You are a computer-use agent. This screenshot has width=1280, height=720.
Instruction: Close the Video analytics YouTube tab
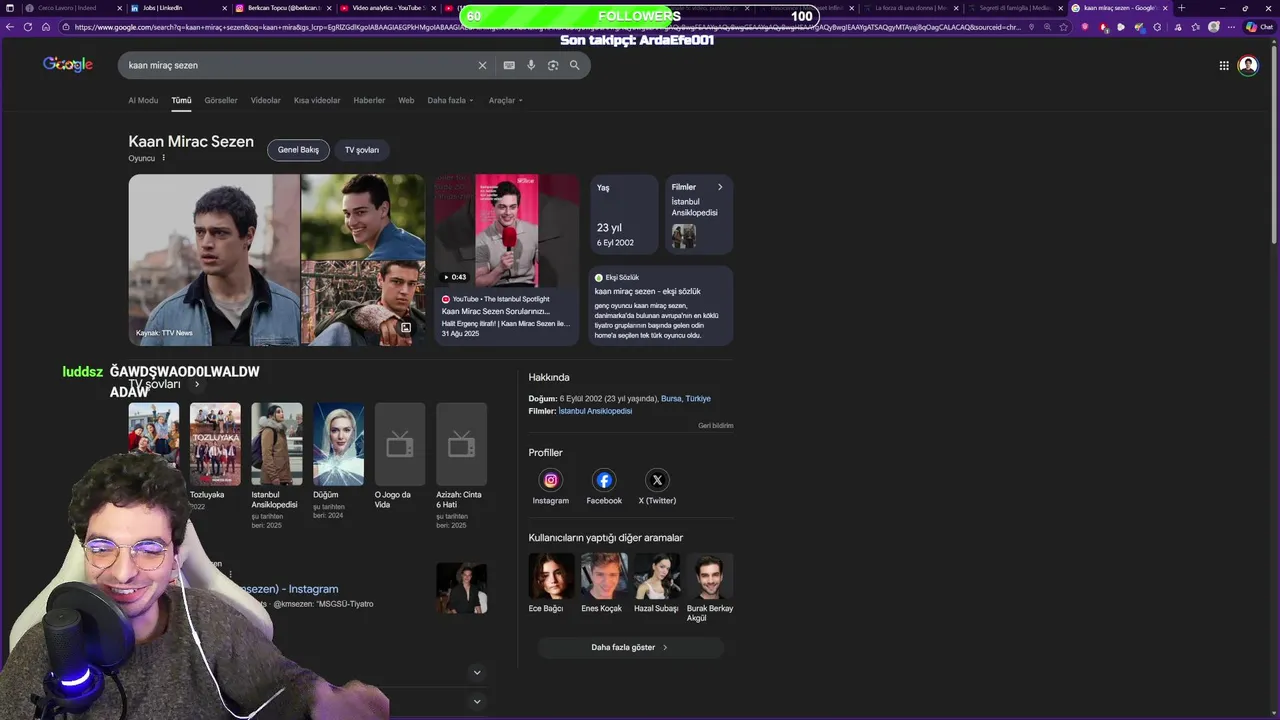434,8
